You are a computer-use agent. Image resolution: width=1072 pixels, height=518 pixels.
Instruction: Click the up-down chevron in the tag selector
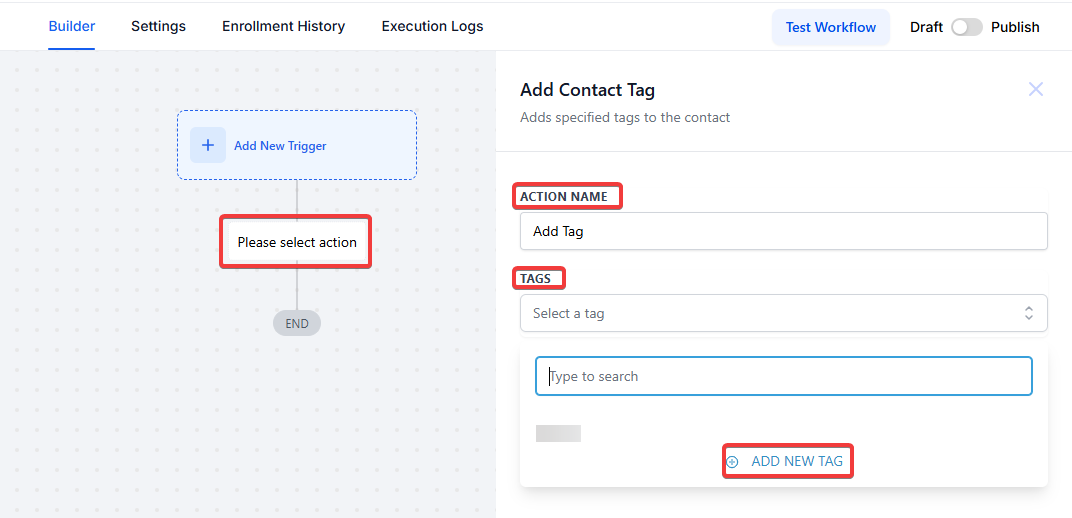[1028, 313]
